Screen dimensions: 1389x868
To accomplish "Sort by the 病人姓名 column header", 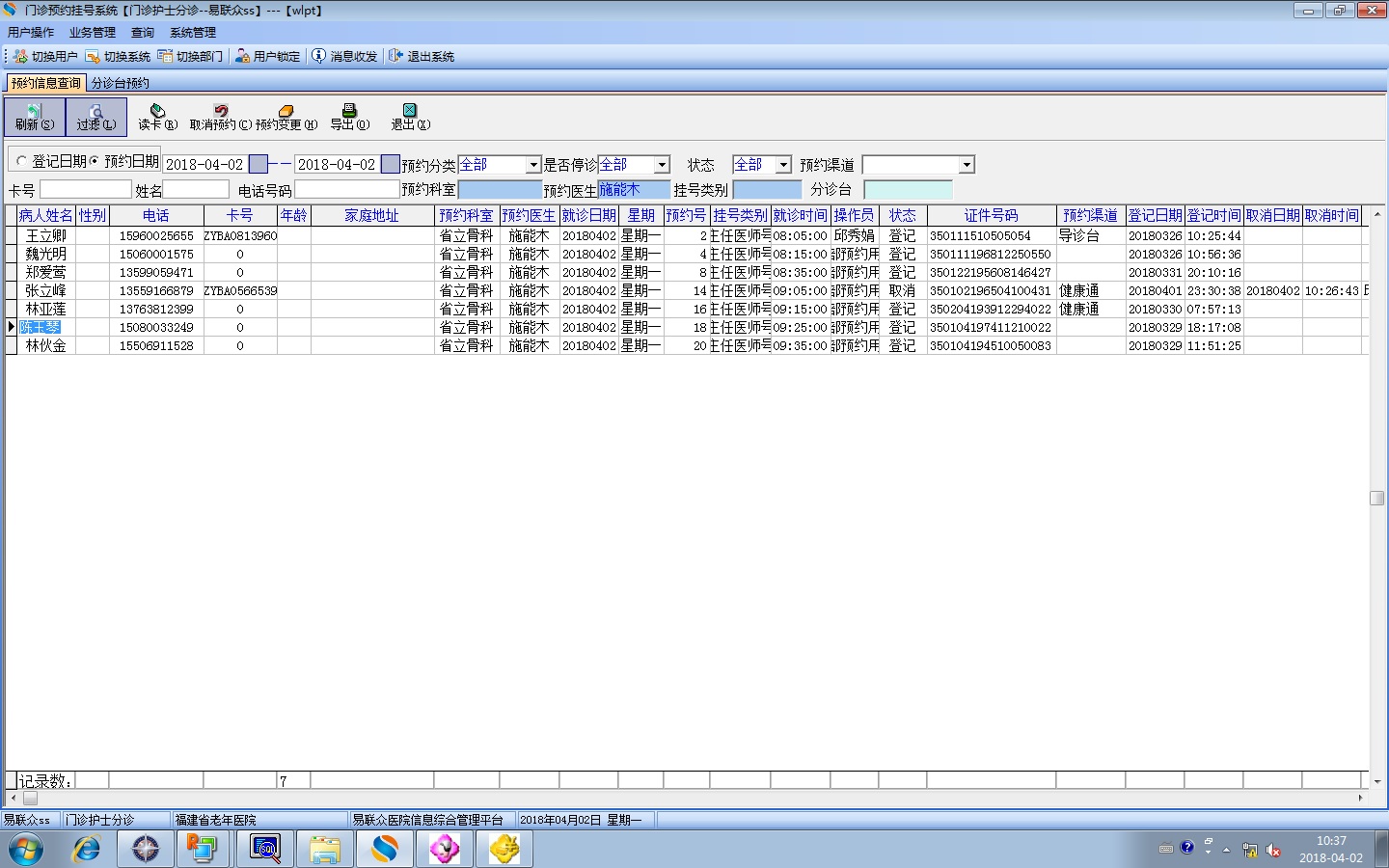I will [45, 216].
